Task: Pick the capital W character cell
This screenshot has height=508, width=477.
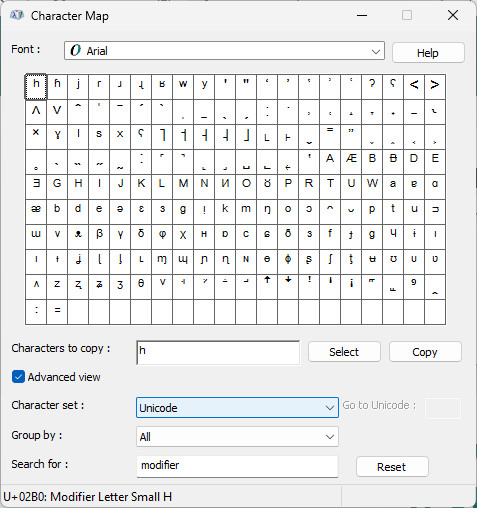Action: [x=372, y=187]
